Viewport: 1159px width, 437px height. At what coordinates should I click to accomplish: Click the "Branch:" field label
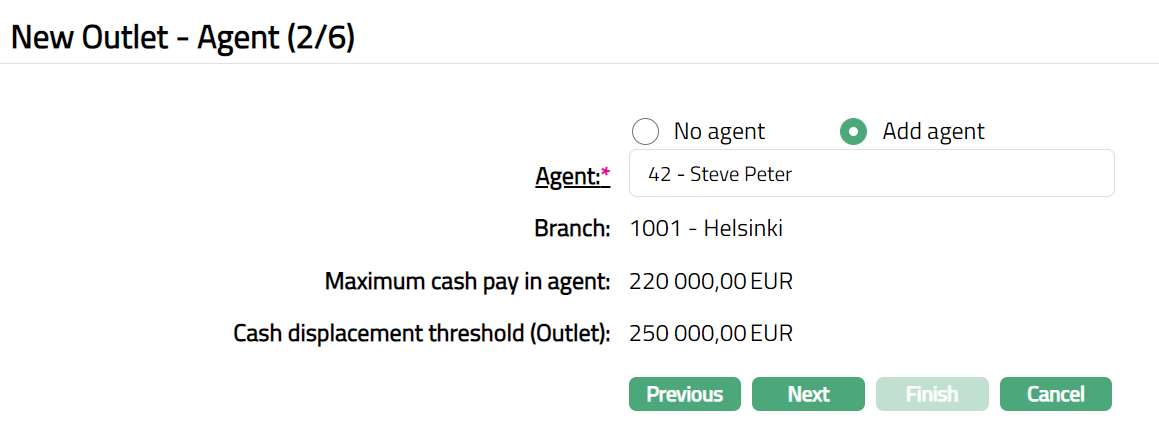coord(572,229)
